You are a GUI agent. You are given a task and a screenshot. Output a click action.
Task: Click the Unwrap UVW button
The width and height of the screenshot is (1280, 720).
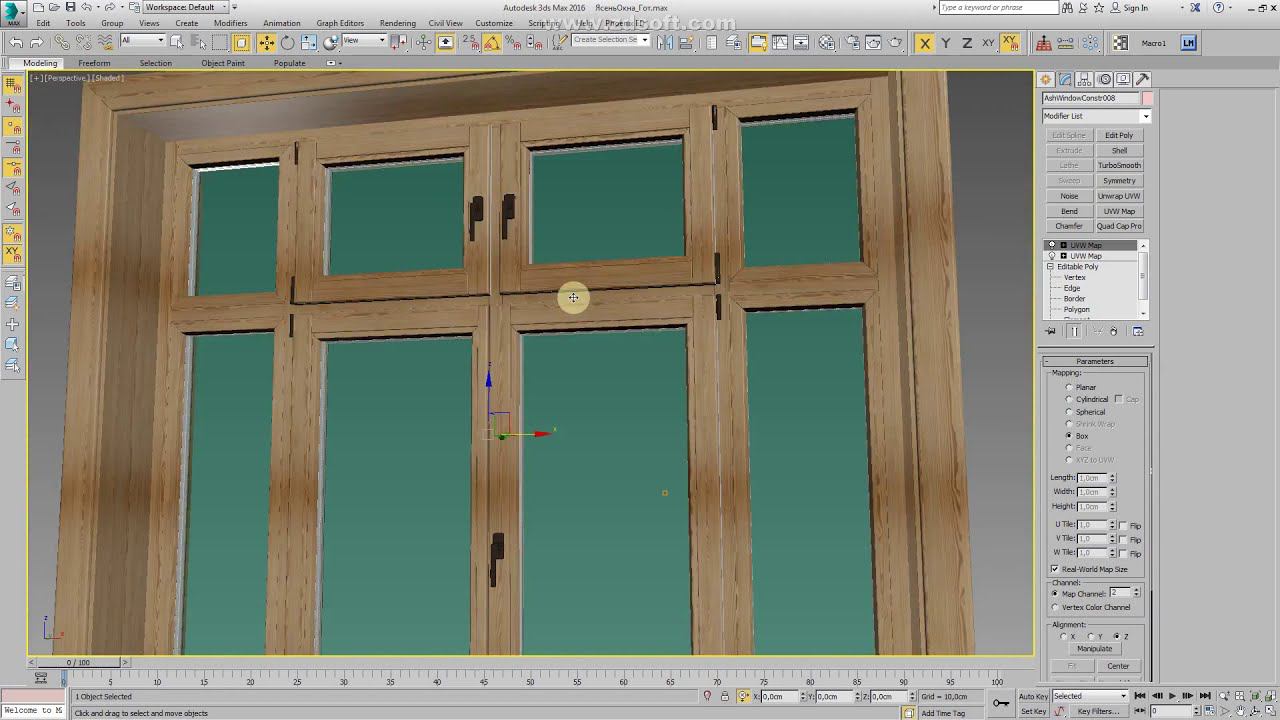pyautogui.click(x=1119, y=196)
